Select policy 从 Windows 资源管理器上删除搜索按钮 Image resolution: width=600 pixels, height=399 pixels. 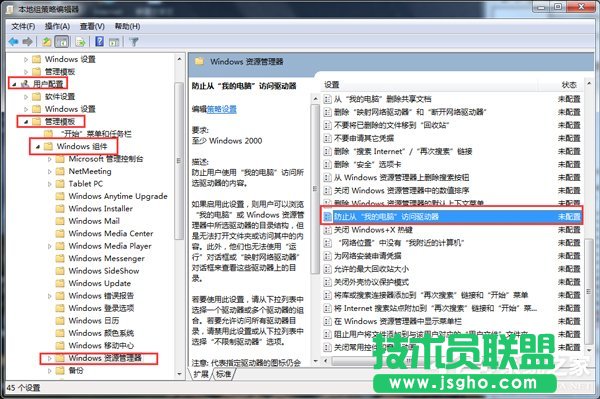click(401, 178)
